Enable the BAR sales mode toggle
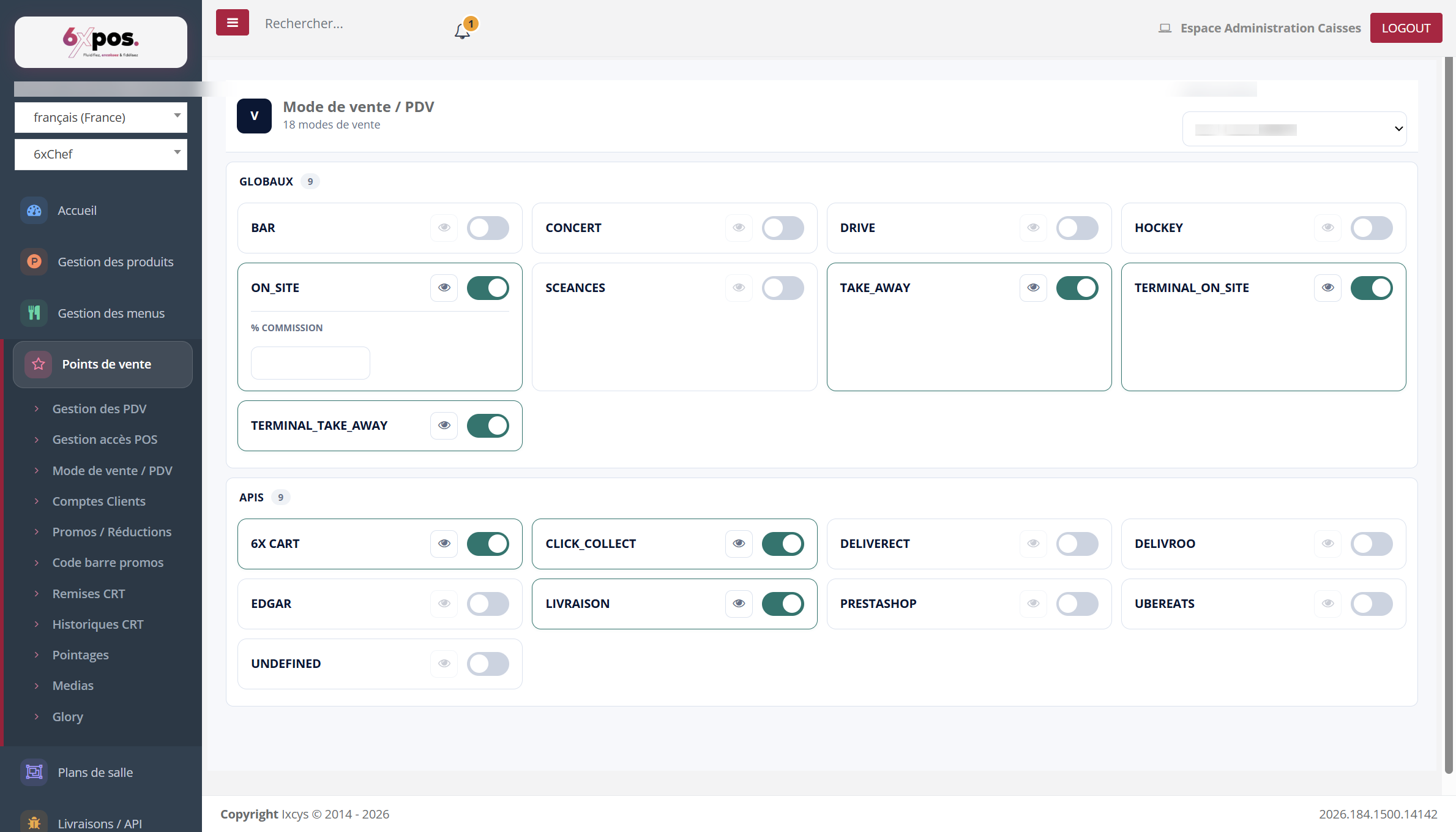1456x832 pixels. (488, 228)
